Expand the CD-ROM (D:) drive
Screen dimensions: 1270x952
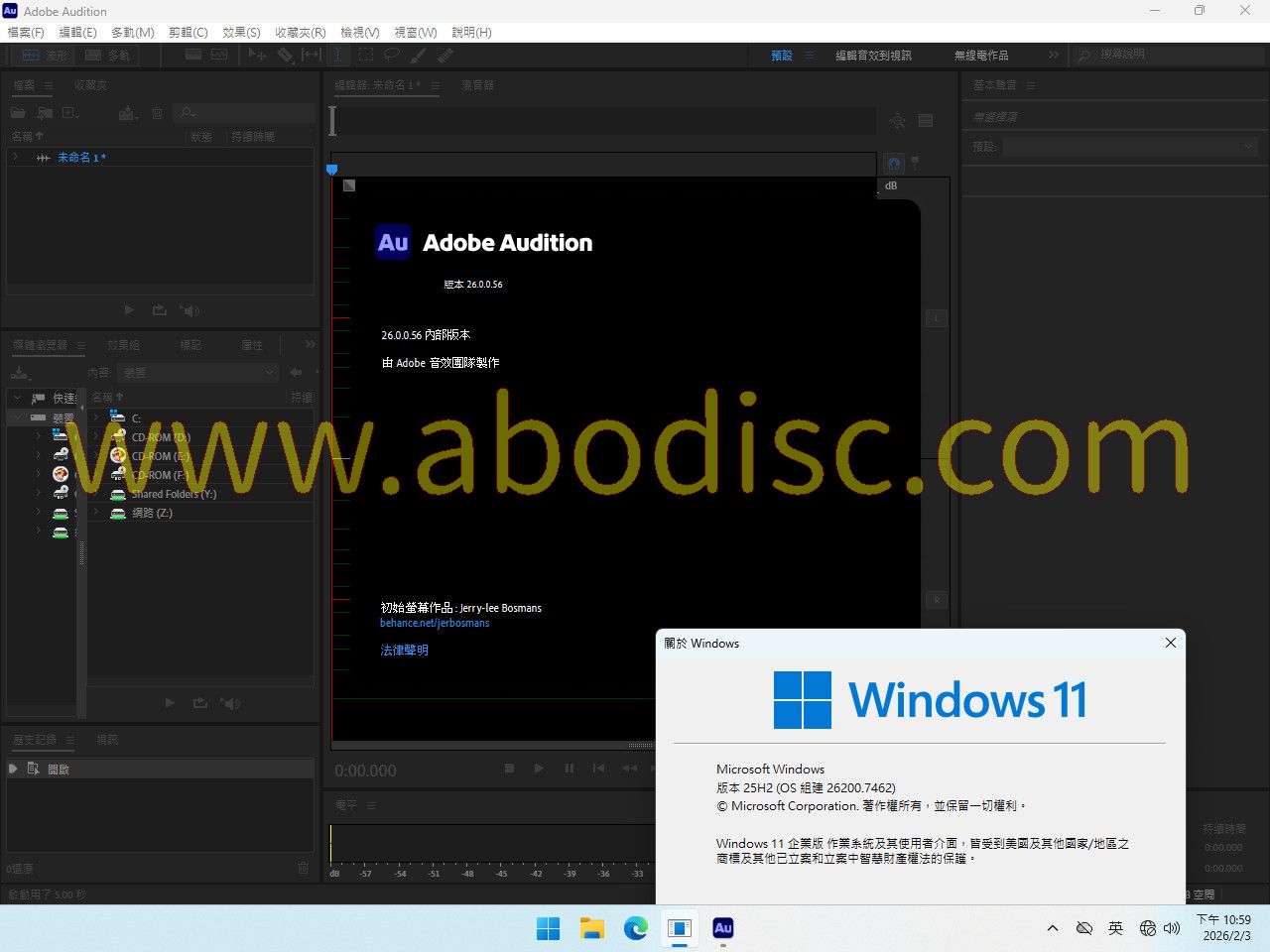pos(96,437)
